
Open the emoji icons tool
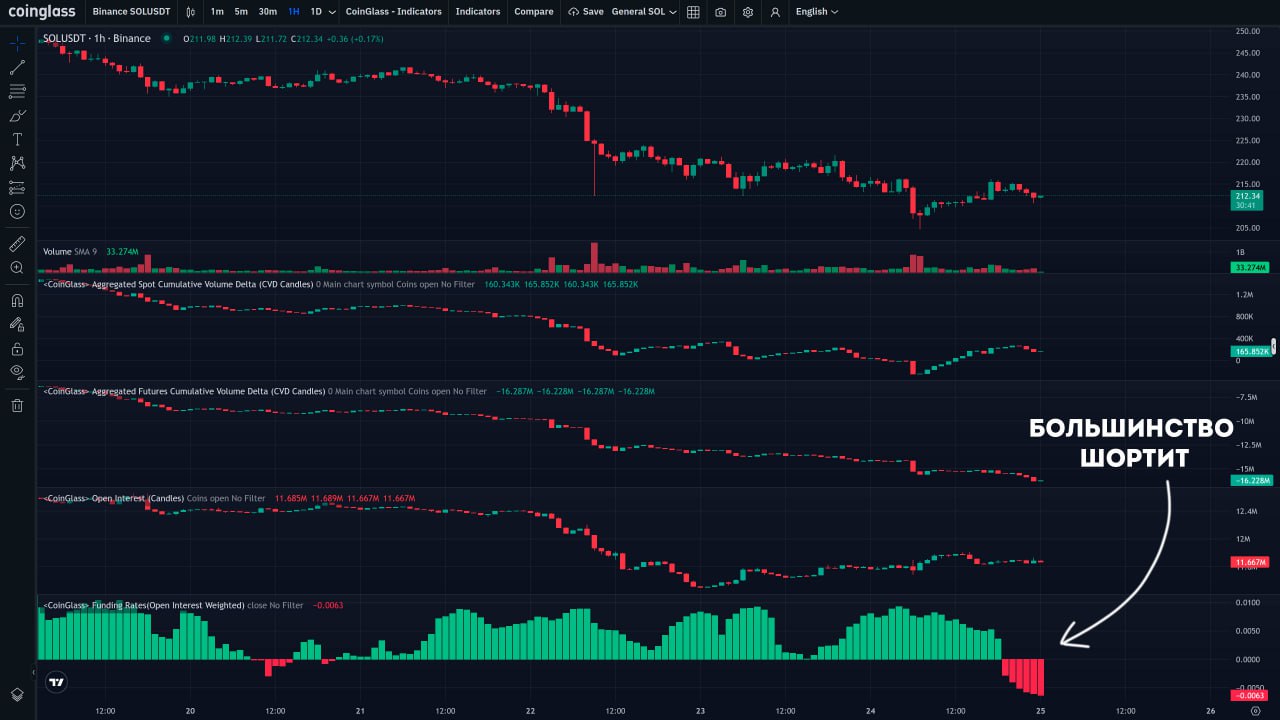click(x=17, y=212)
